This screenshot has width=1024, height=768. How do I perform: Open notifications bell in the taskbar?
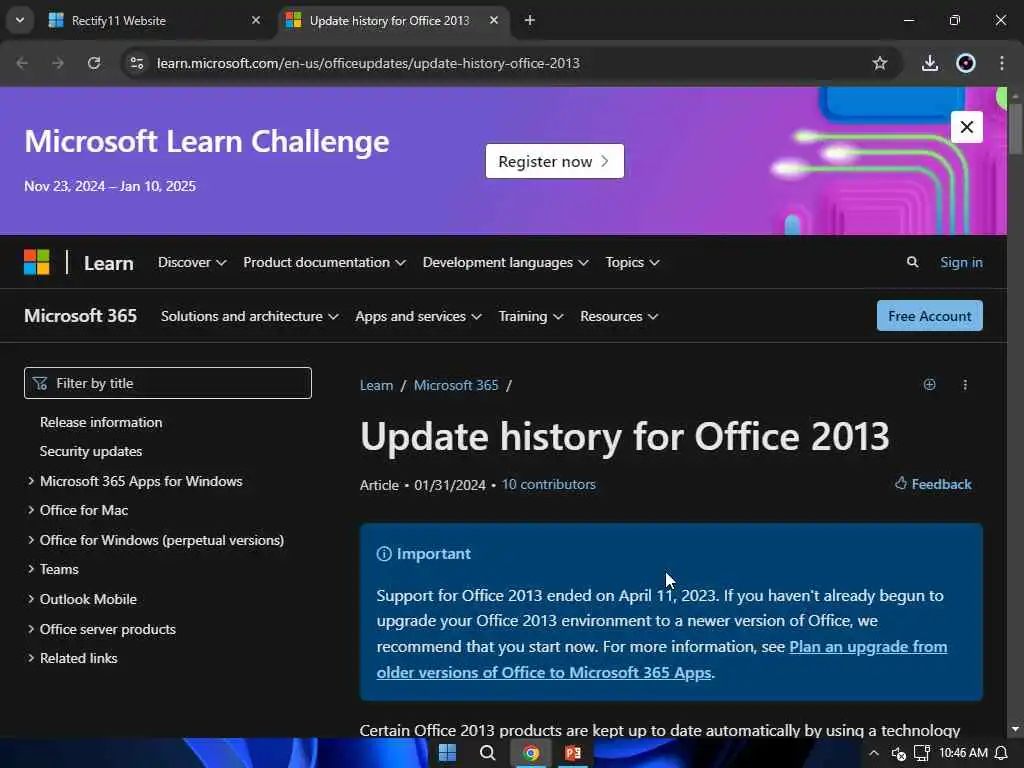click(1001, 753)
